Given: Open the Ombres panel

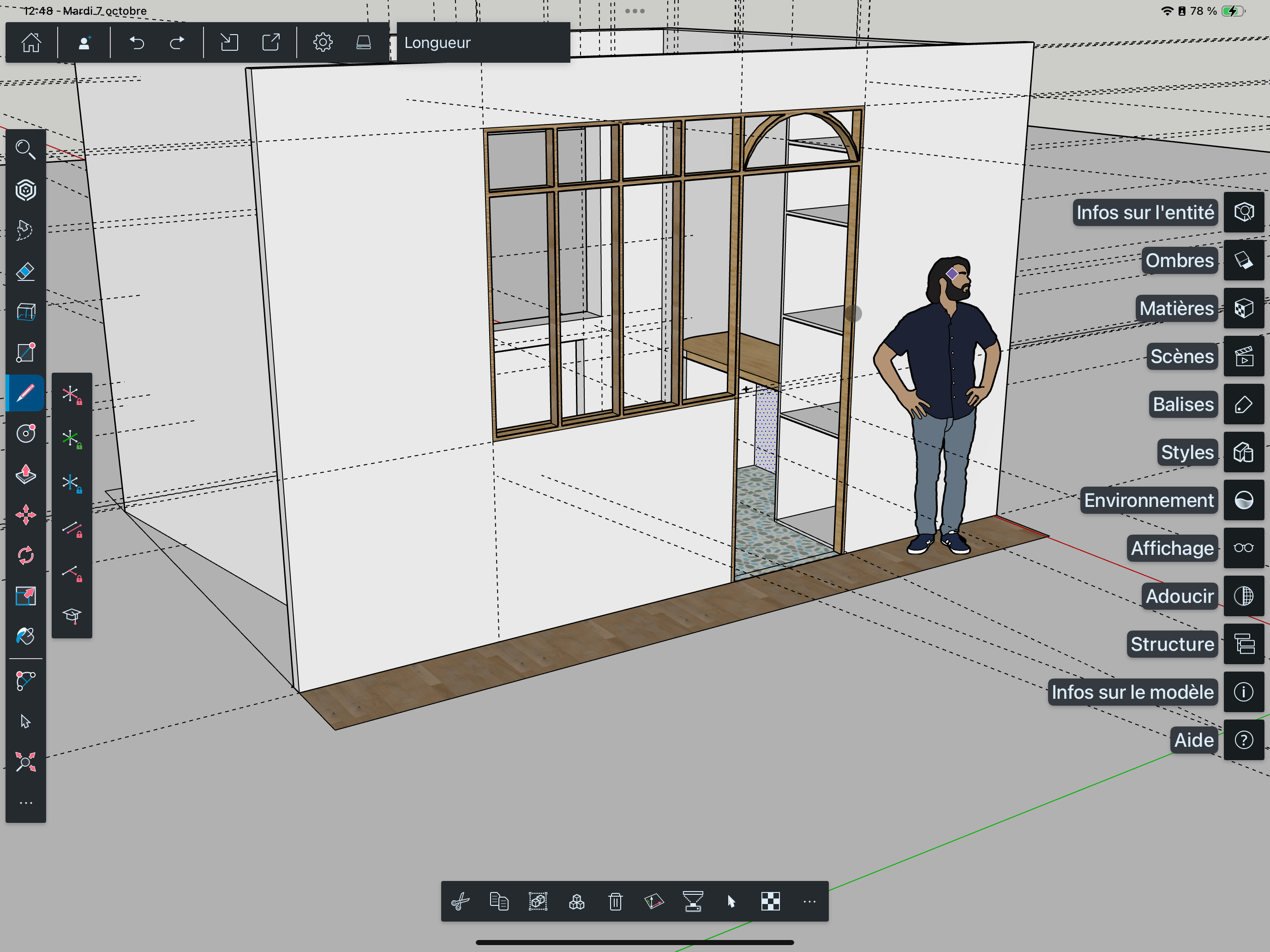Looking at the screenshot, I should click(x=1179, y=261).
